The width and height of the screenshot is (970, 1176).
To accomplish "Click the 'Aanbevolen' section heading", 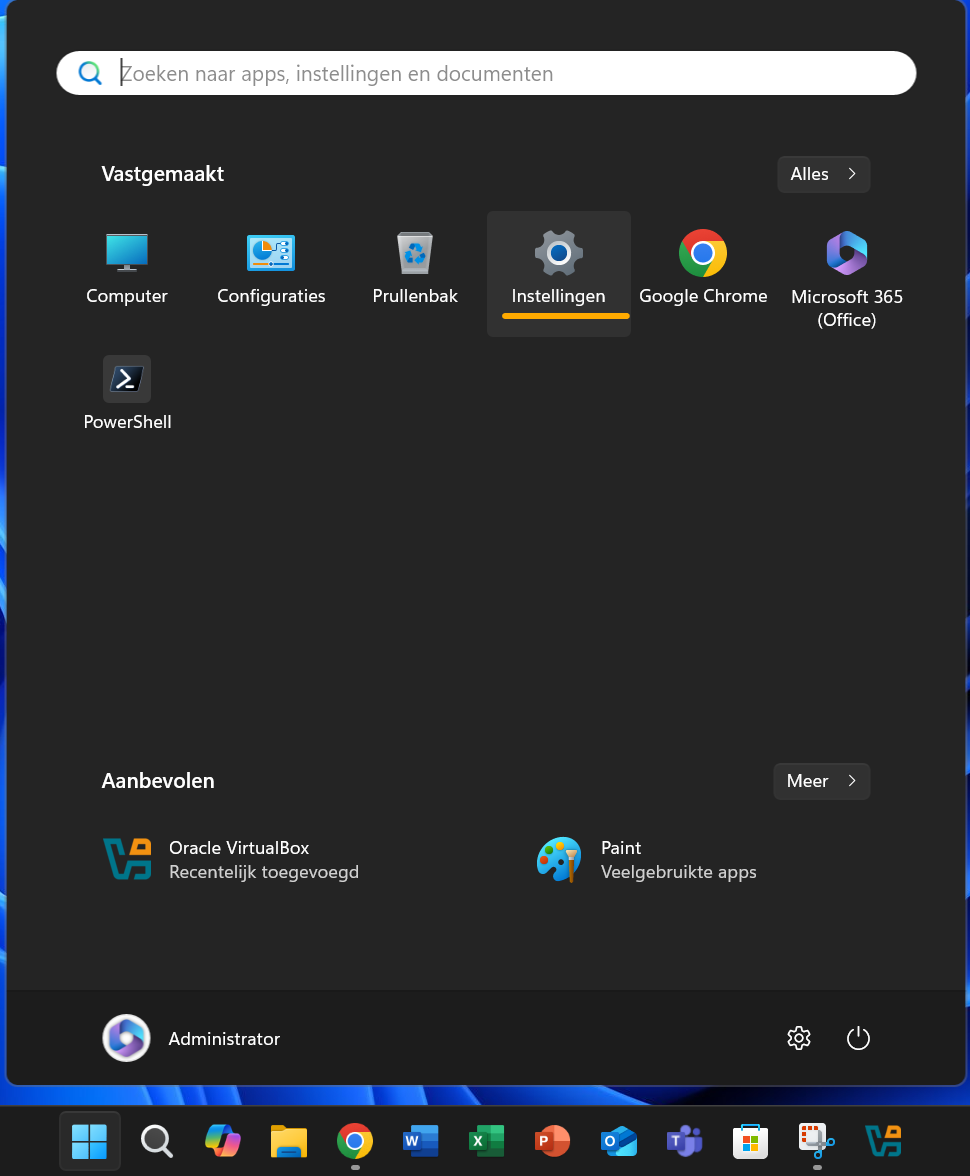I will click(x=158, y=781).
